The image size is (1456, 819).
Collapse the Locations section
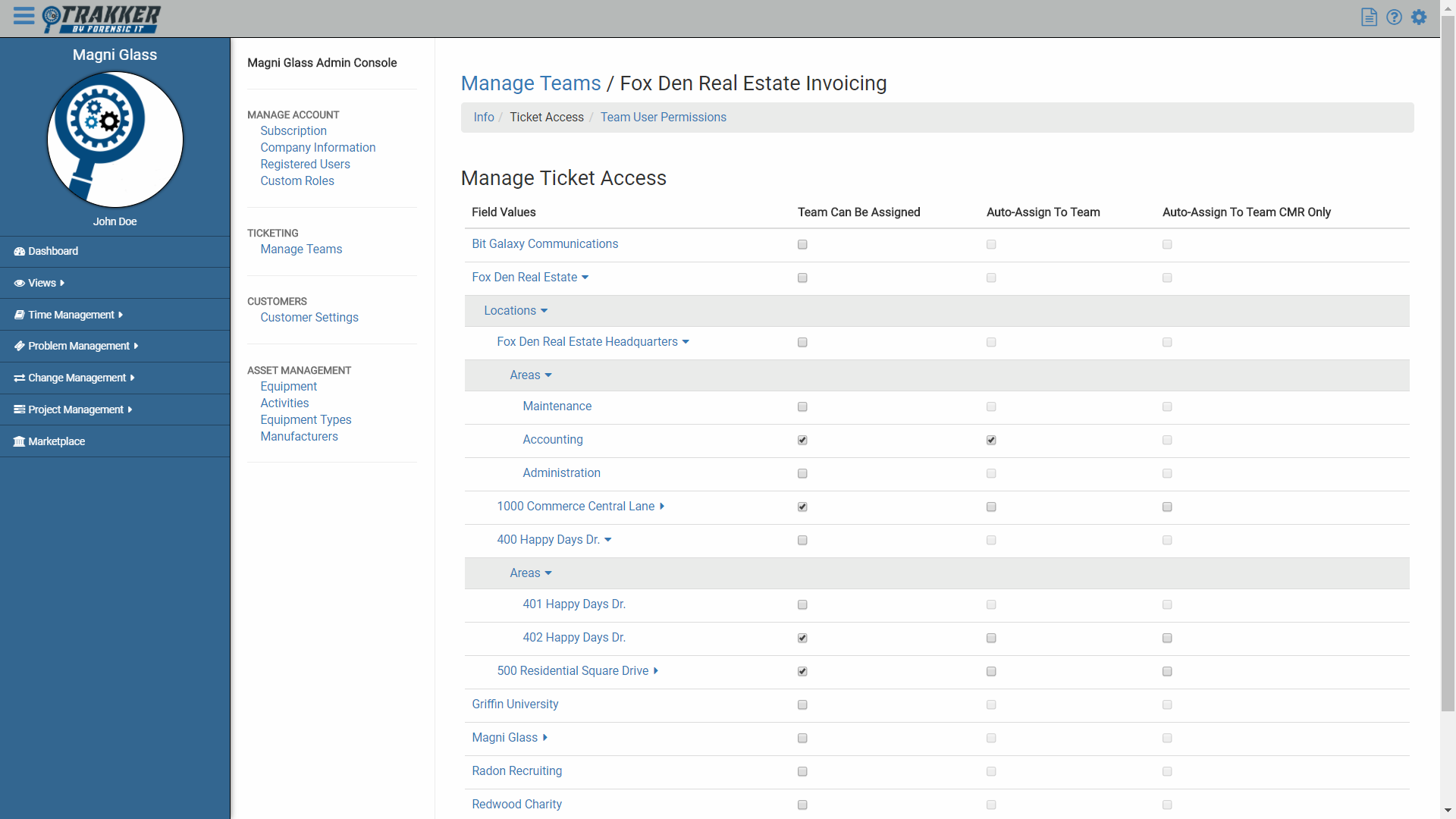[544, 311]
